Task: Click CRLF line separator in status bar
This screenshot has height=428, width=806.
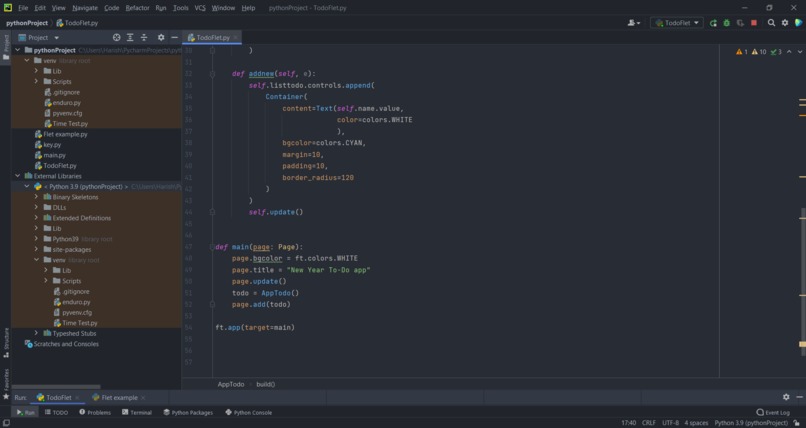Action: [649, 423]
